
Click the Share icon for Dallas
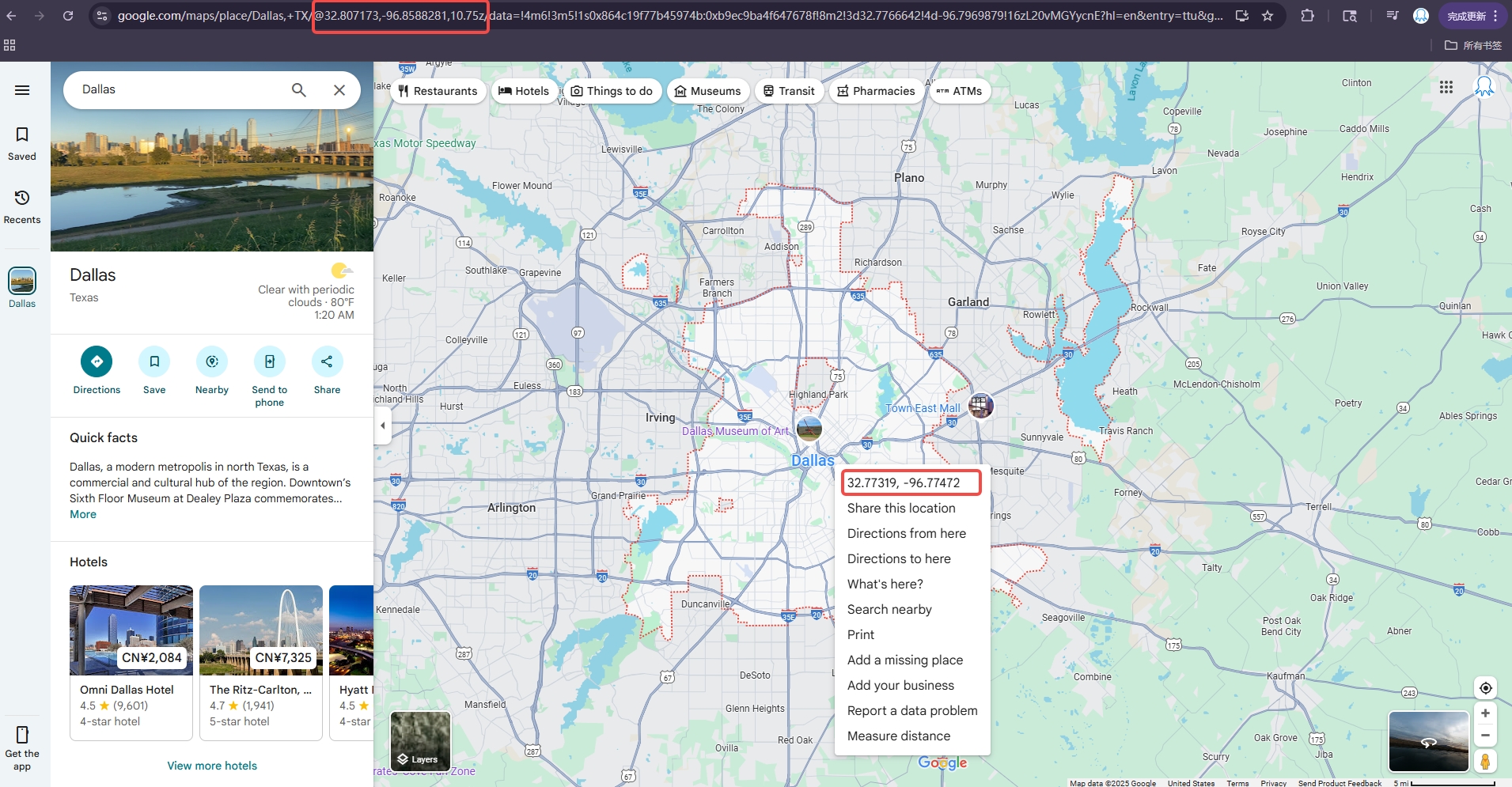tap(327, 362)
